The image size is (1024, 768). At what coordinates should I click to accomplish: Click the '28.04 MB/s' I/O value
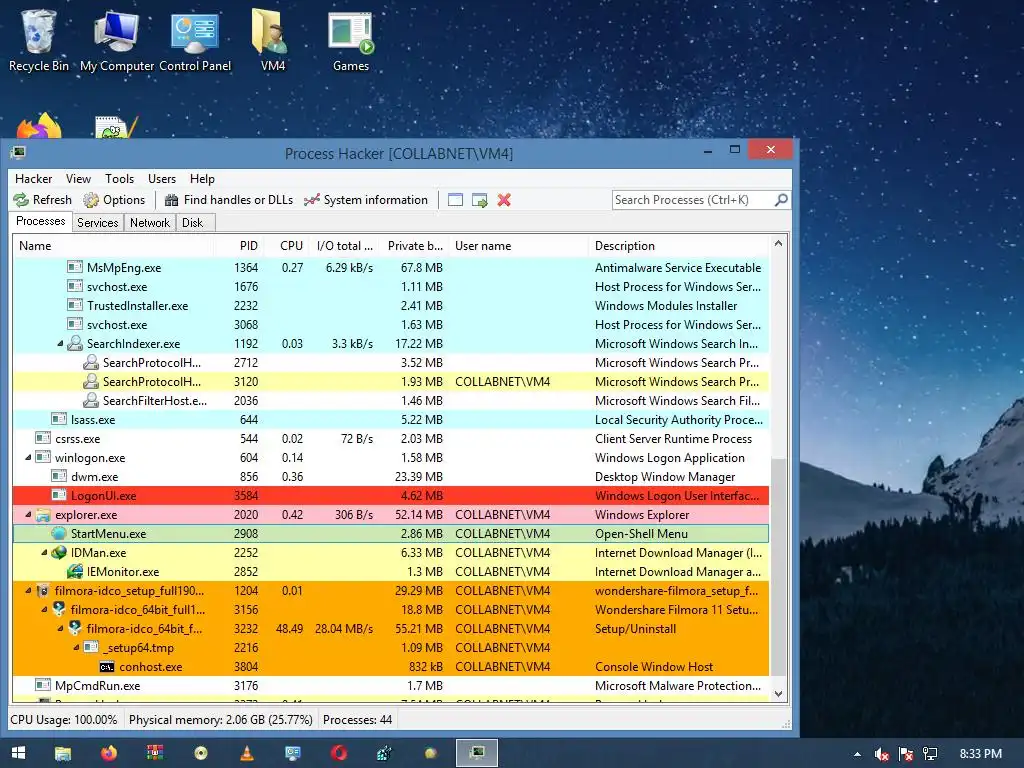(x=344, y=628)
